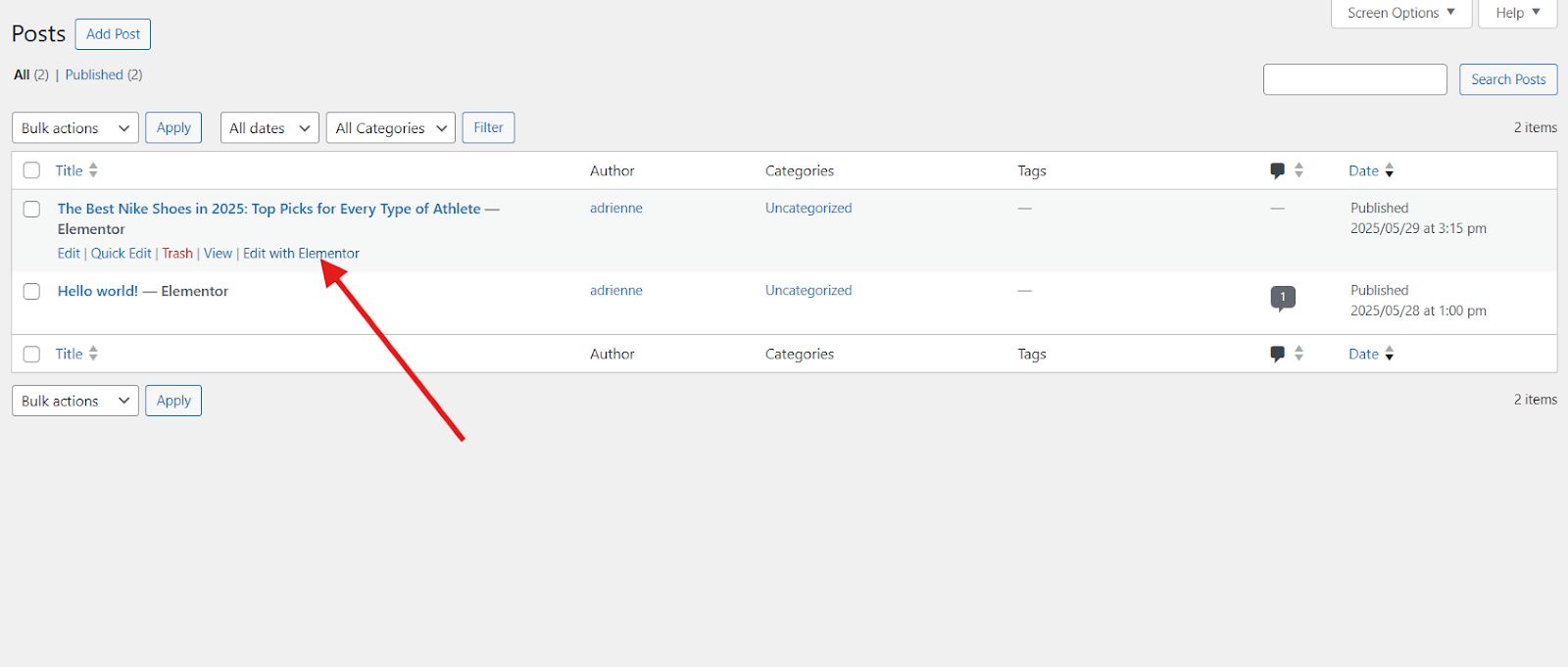Expand the All dates dropdown
1568x667 pixels.
pos(269,128)
